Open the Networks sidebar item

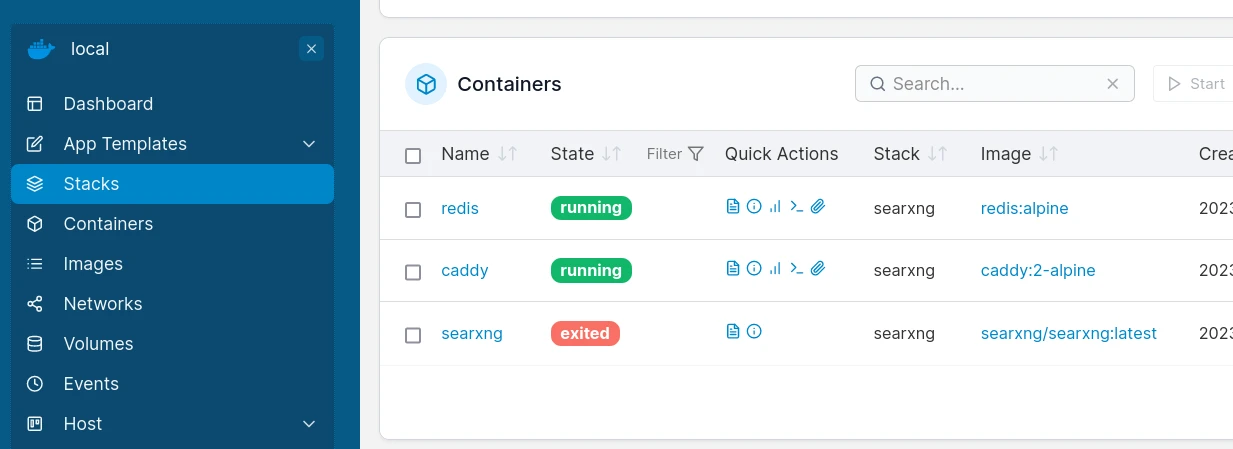103,304
